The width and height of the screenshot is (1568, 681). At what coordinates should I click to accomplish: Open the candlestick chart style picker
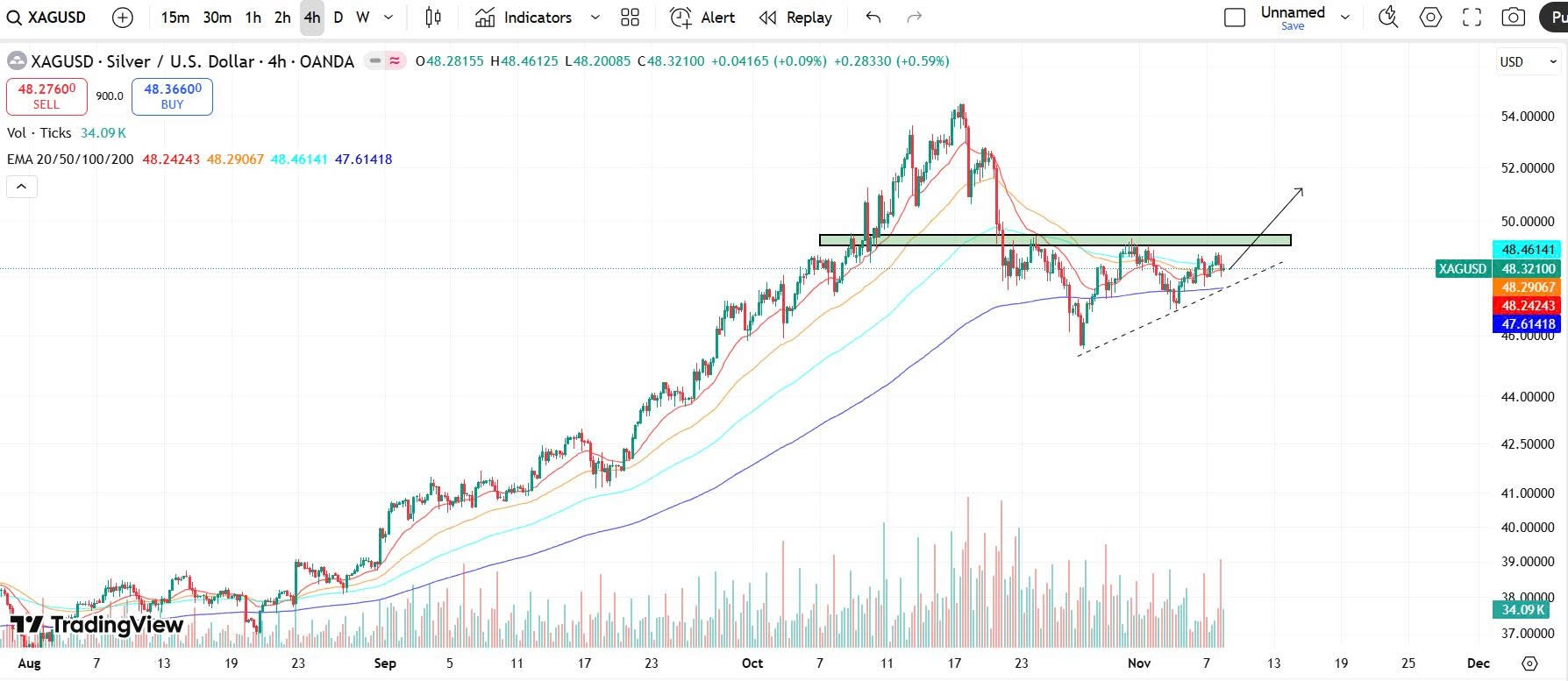pyautogui.click(x=433, y=18)
